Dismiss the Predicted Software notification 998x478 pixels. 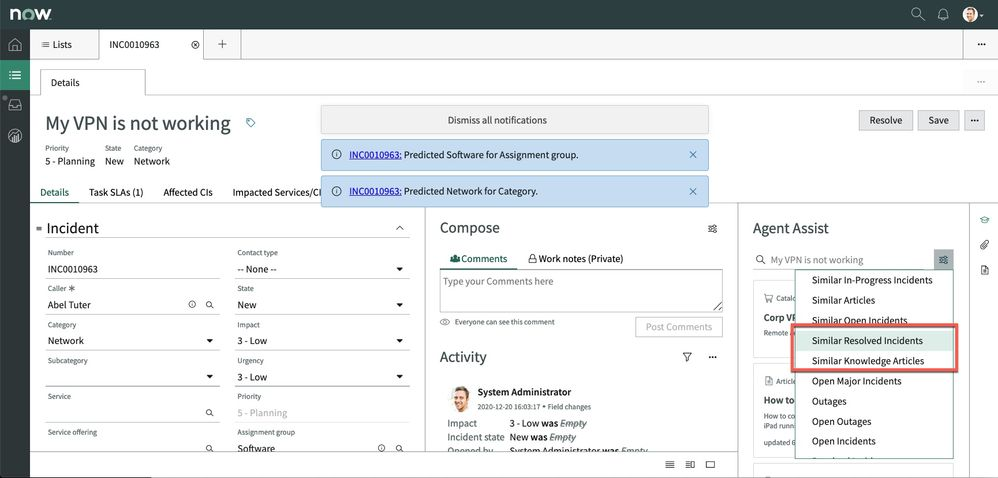[x=693, y=155]
